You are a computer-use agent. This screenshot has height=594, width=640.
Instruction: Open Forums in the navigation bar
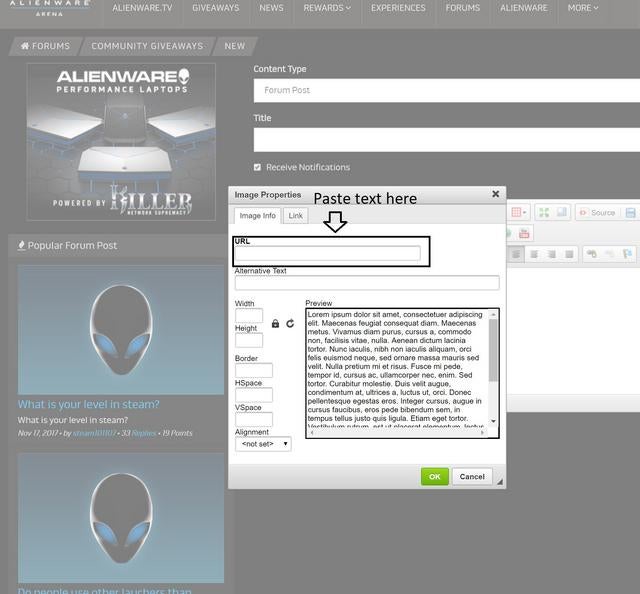[462, 8]
